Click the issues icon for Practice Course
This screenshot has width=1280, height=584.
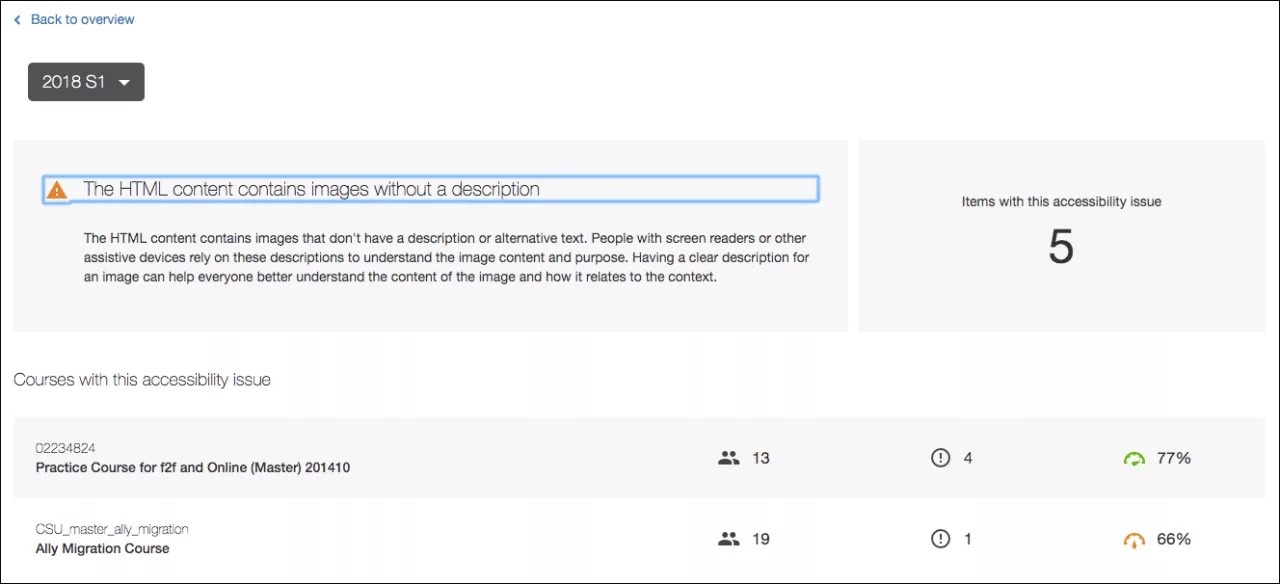pyautogui.click(x=940, y=458)
